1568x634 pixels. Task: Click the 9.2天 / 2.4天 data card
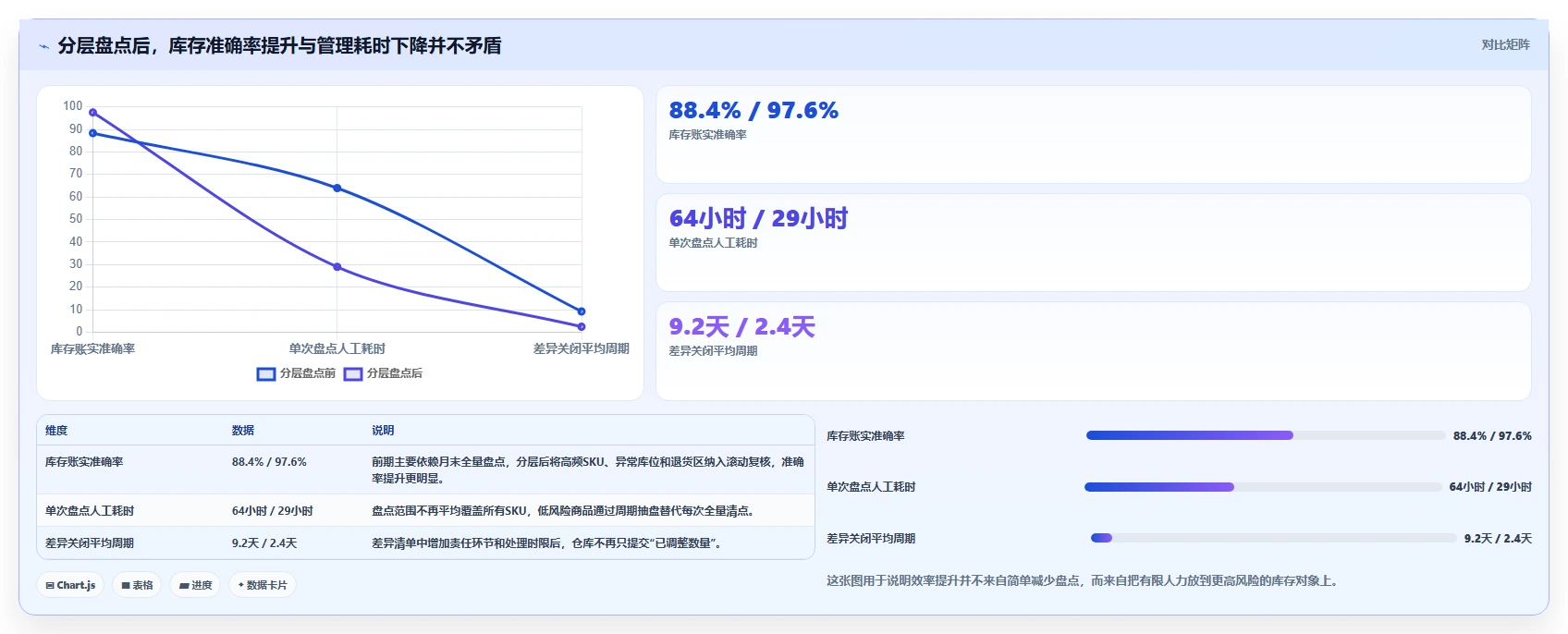pyautogui.click(x=1094, y=351)
